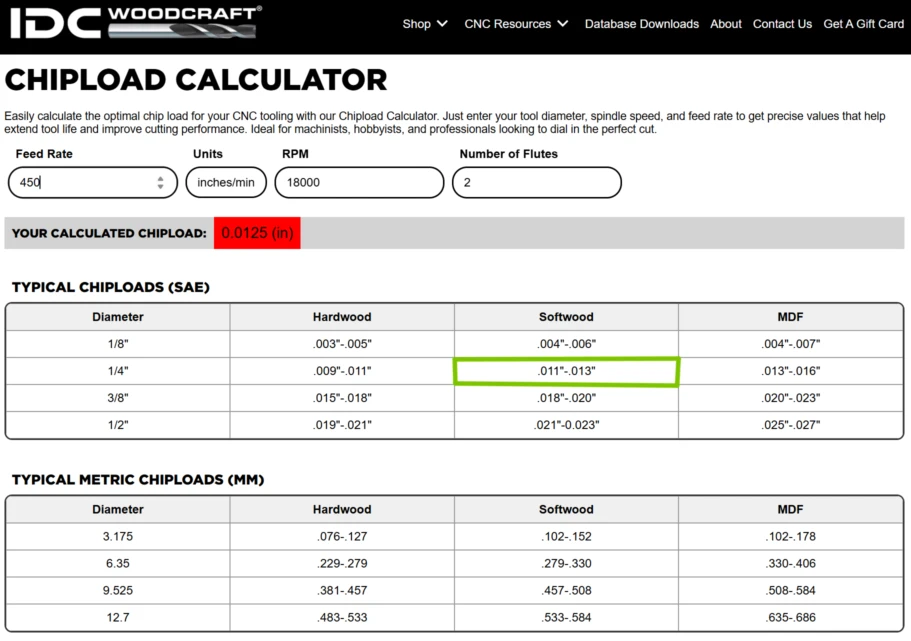Focus the Feed Rate input field
911x641 pixels.
(x=93, y=182)
